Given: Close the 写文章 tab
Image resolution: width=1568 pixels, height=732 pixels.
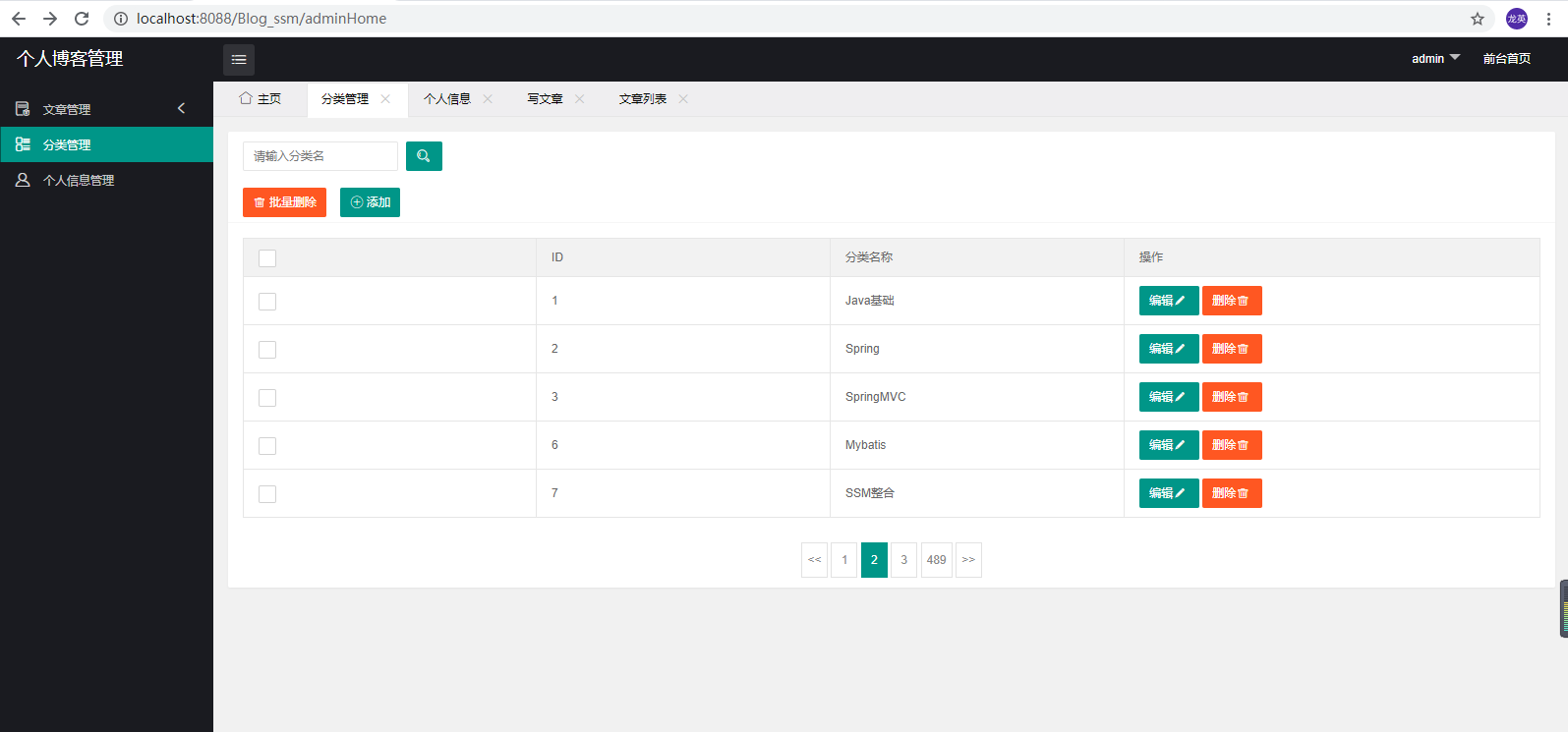Looking at the screenshot, I should pyautogui.click(x=580, y=99).
